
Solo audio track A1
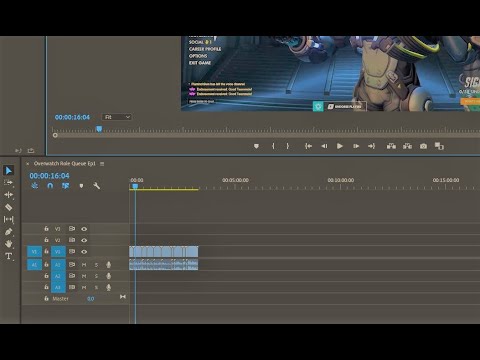96,265
